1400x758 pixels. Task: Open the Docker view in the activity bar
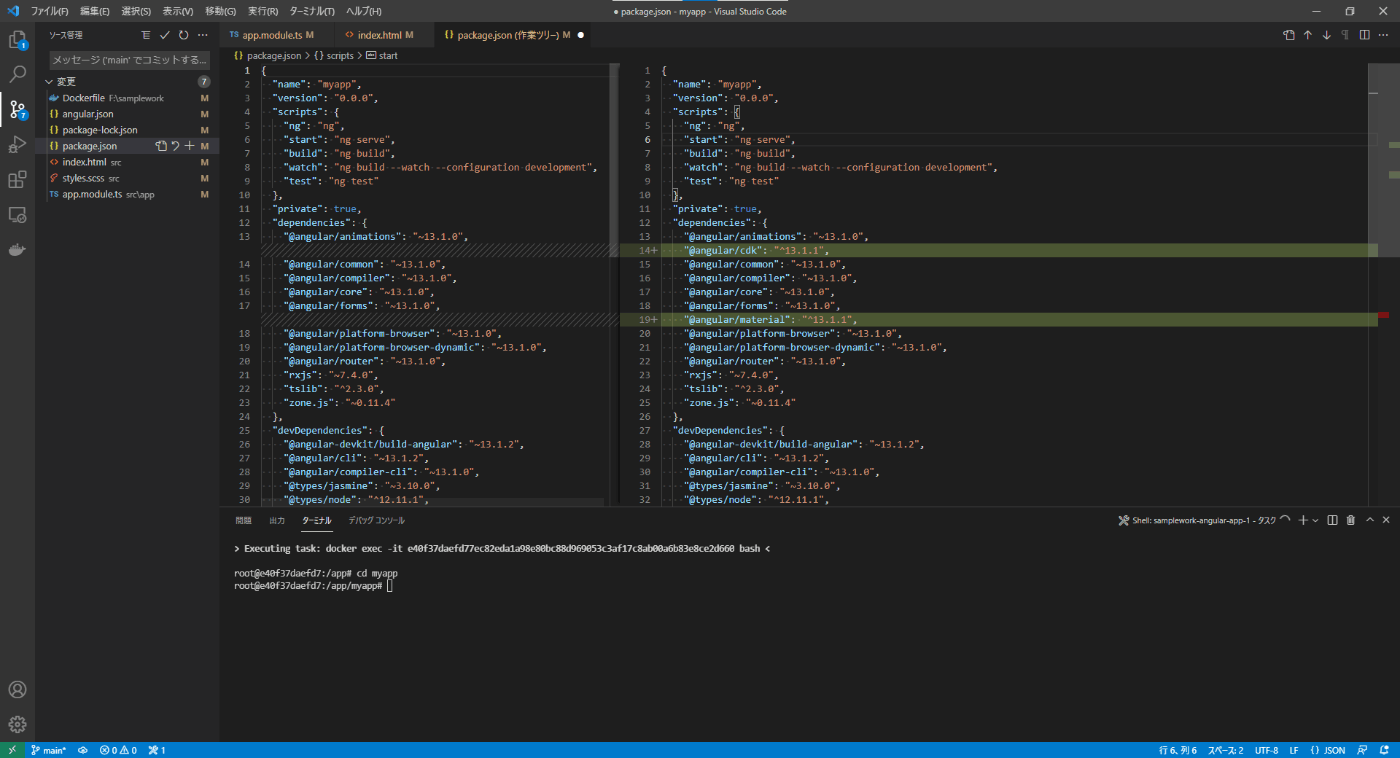click(x=17, y=250)
